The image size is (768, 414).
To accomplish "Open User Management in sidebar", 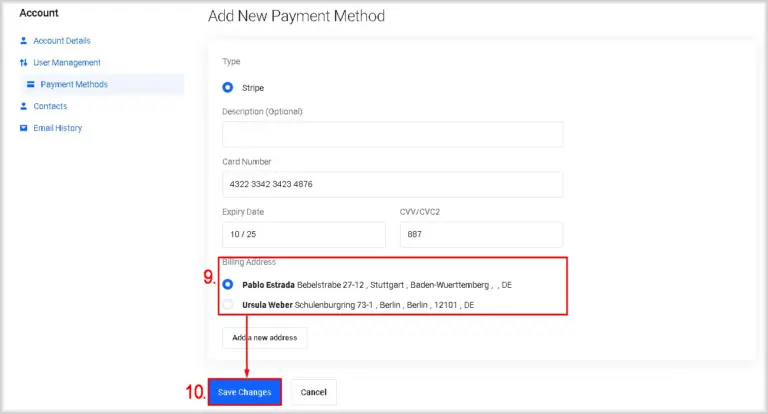I will (x=67, y=62).
